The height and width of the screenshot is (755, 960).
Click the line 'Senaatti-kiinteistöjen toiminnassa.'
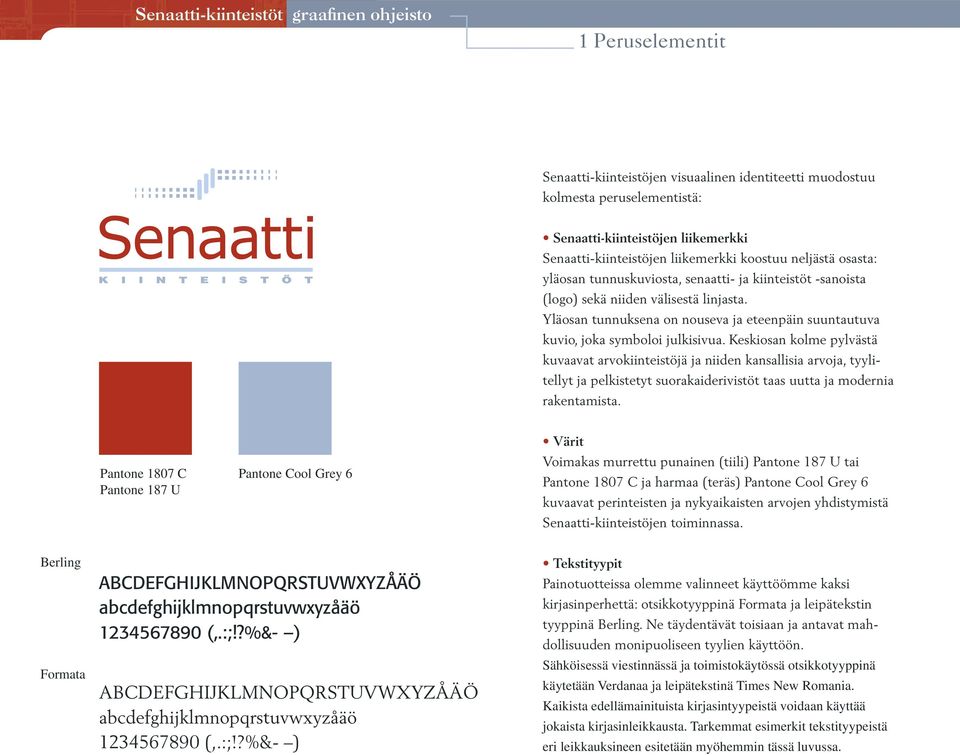point(642,523)
